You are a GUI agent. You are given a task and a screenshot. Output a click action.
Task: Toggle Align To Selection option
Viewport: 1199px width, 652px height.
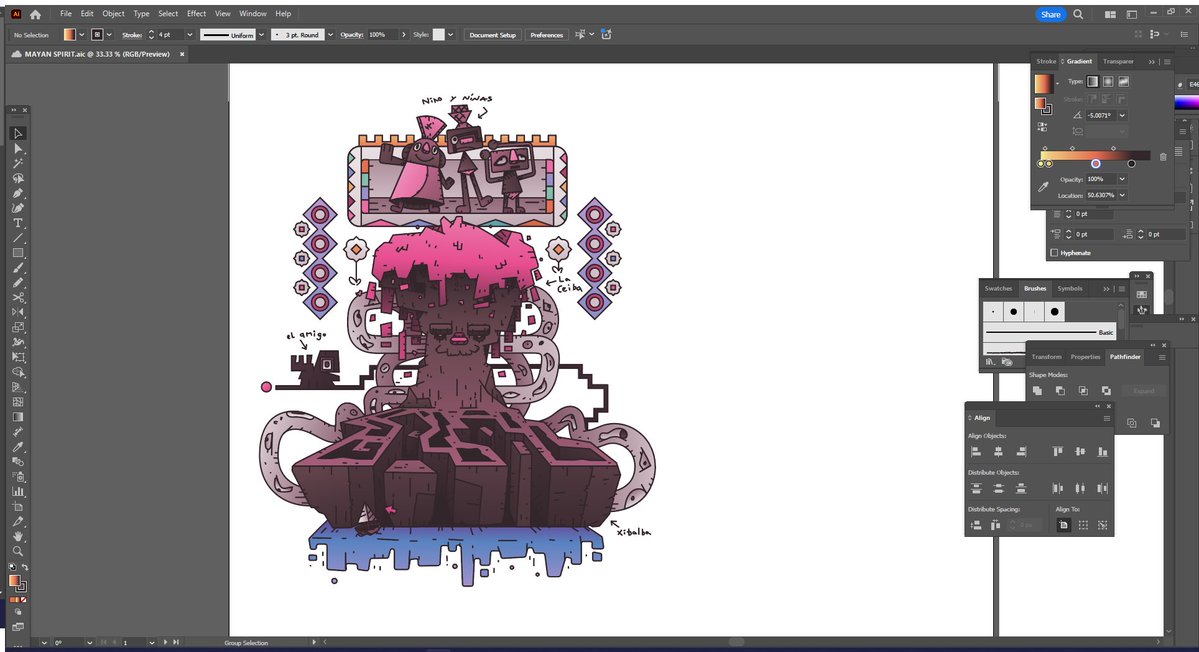coord(1084,525)
